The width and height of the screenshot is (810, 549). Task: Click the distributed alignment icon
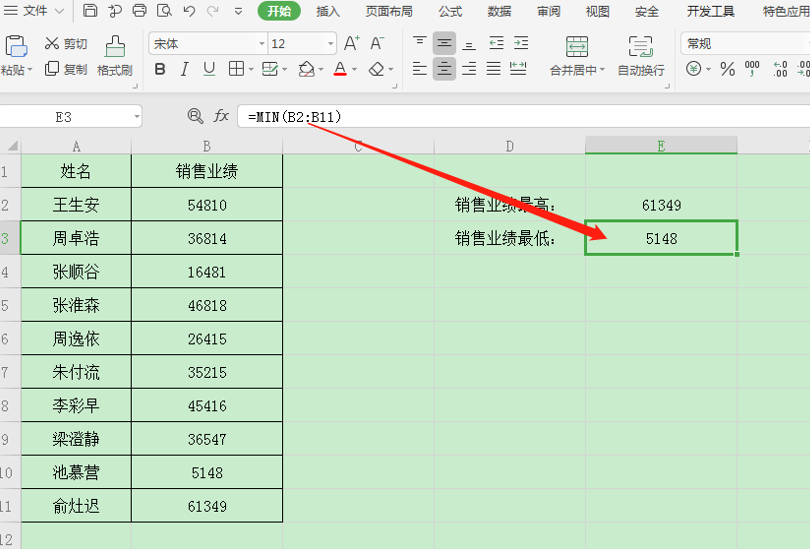click(518, 69)
